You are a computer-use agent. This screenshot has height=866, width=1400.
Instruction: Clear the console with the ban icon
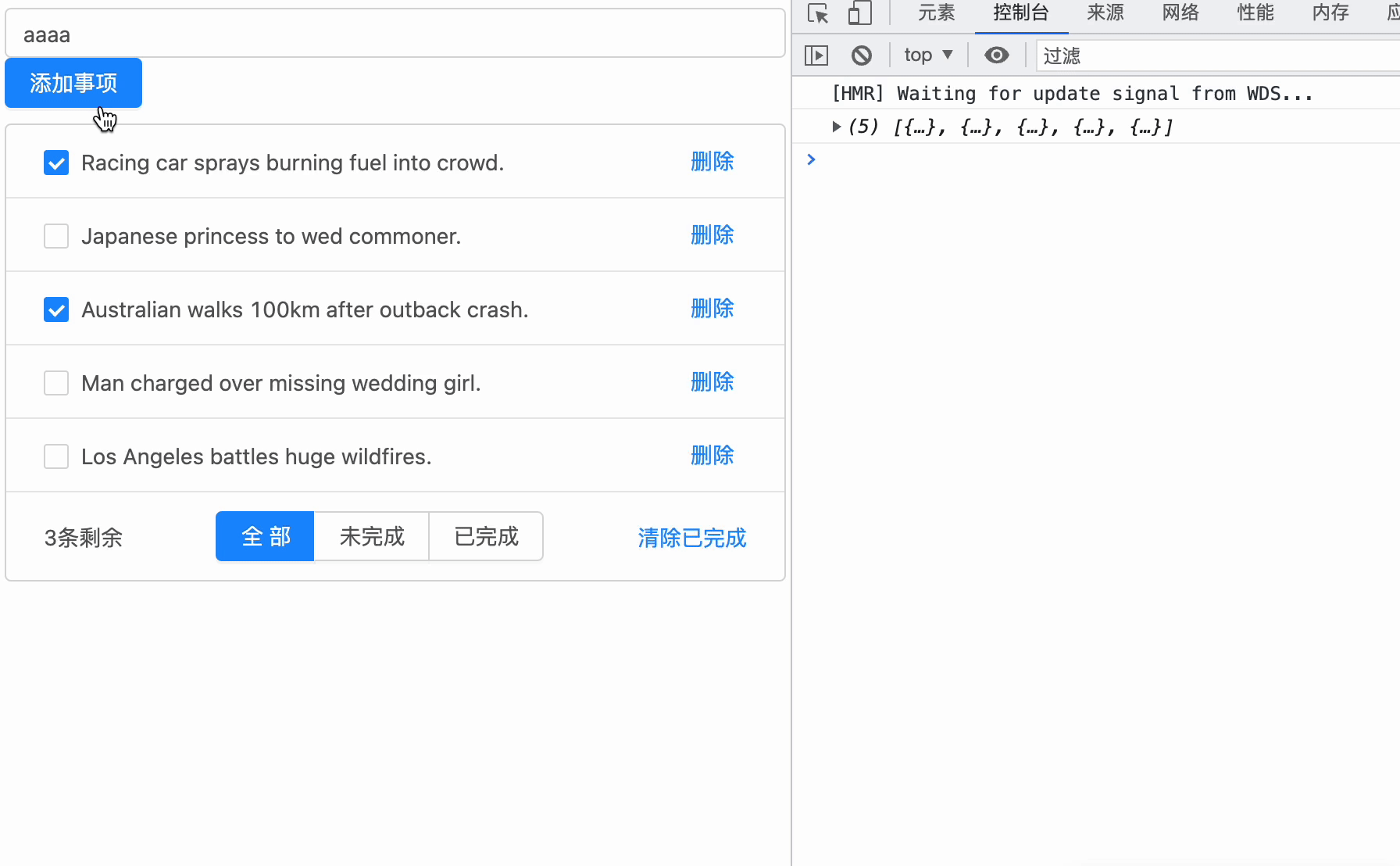[862, 55]
